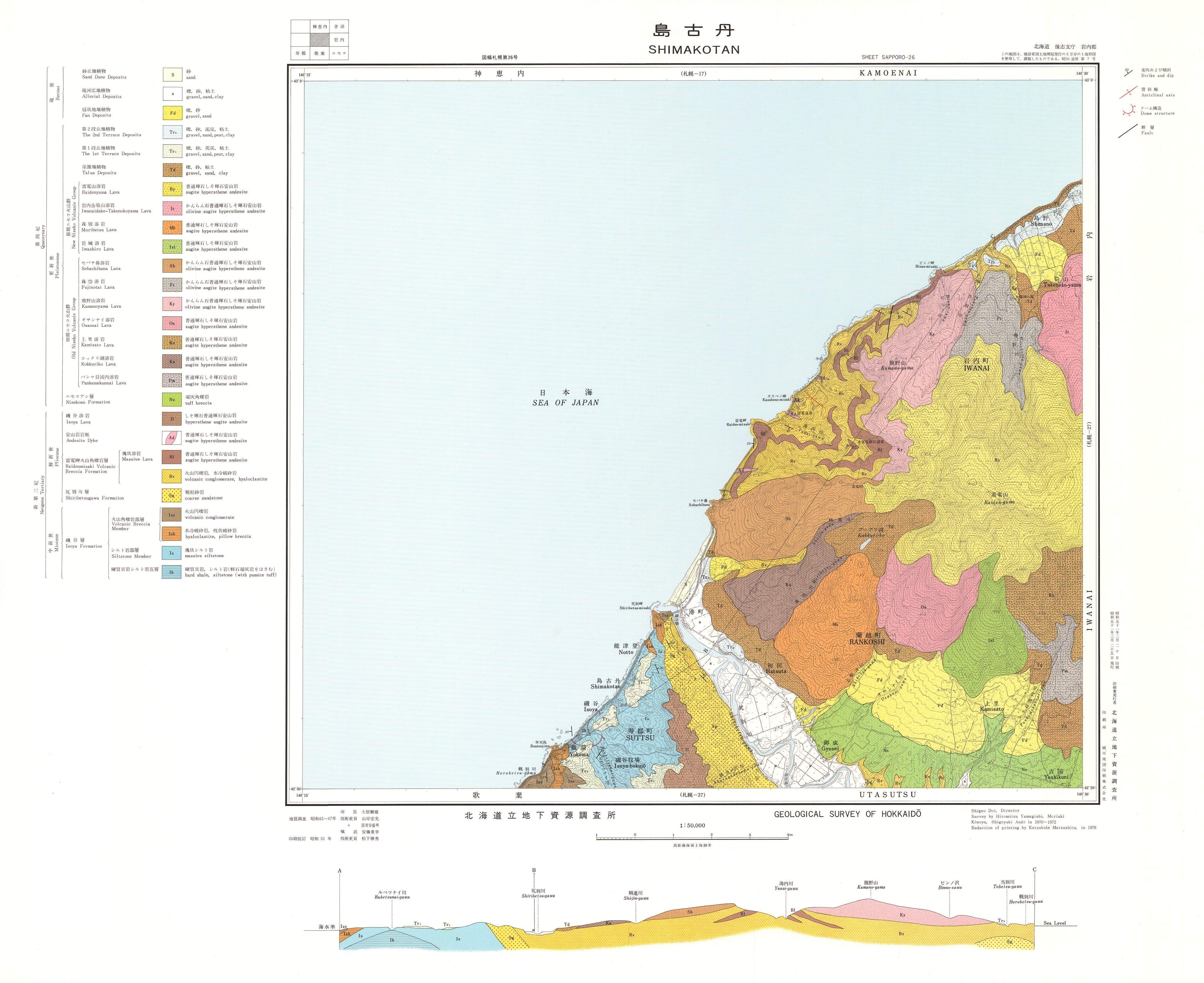Image resolution: width=1204 pixels, height=983 pixels.
Task: Click the black Fault line symbol
Action: tap(1128, 131)
